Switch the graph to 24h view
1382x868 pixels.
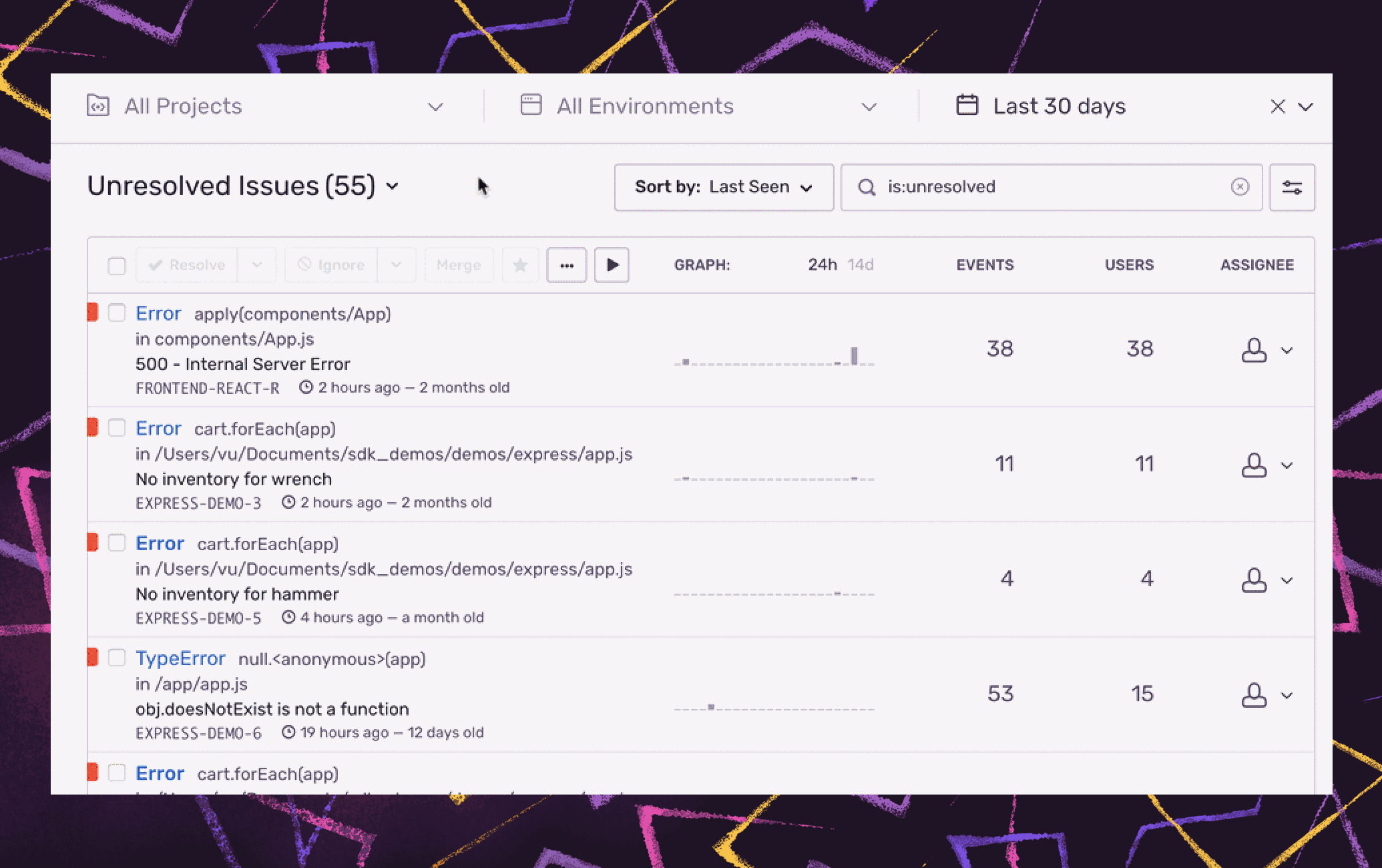[x=823, y=265]
